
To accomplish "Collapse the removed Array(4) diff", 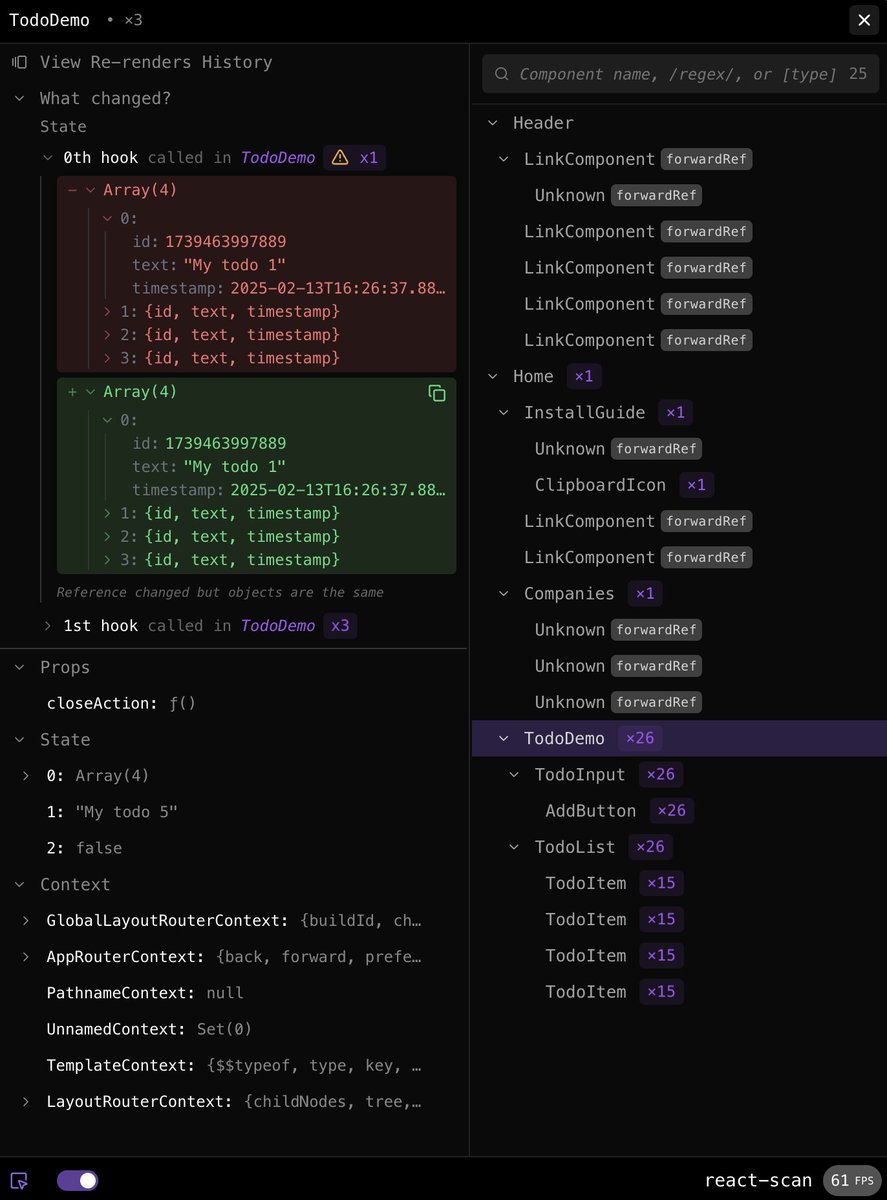I will (91, 190).
